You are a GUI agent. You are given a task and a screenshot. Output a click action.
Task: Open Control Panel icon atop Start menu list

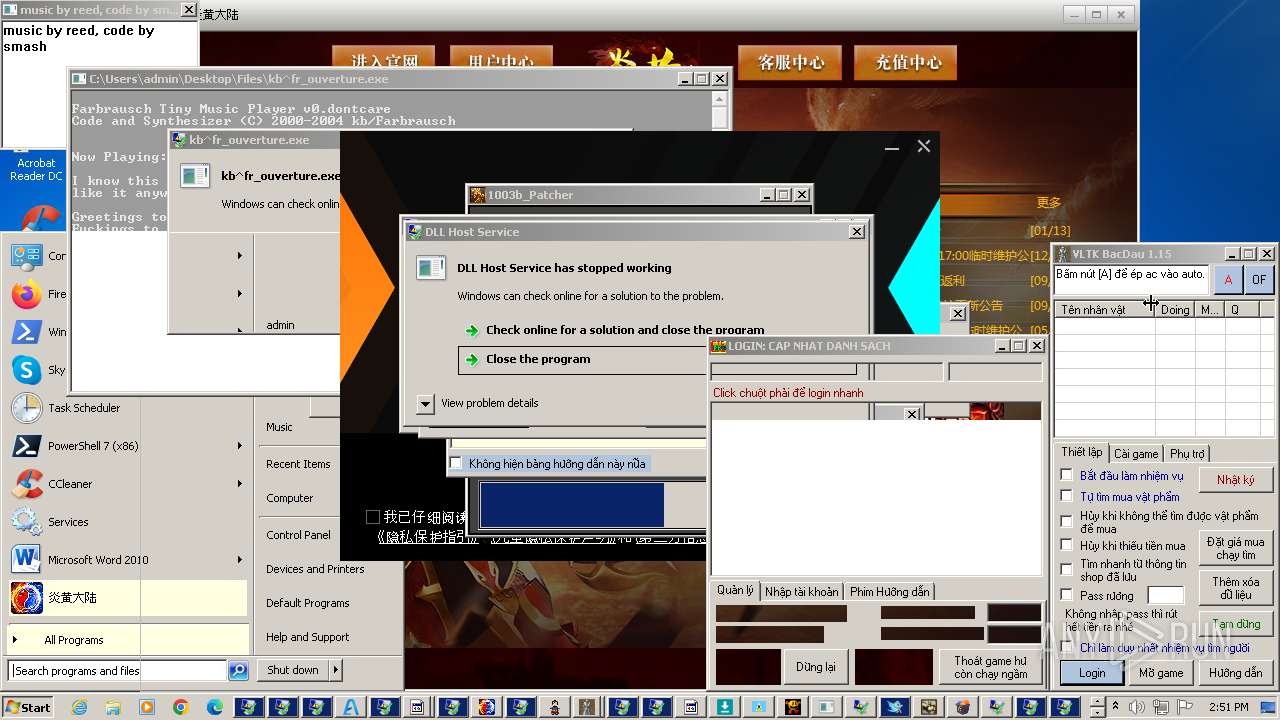coord(27,256)
